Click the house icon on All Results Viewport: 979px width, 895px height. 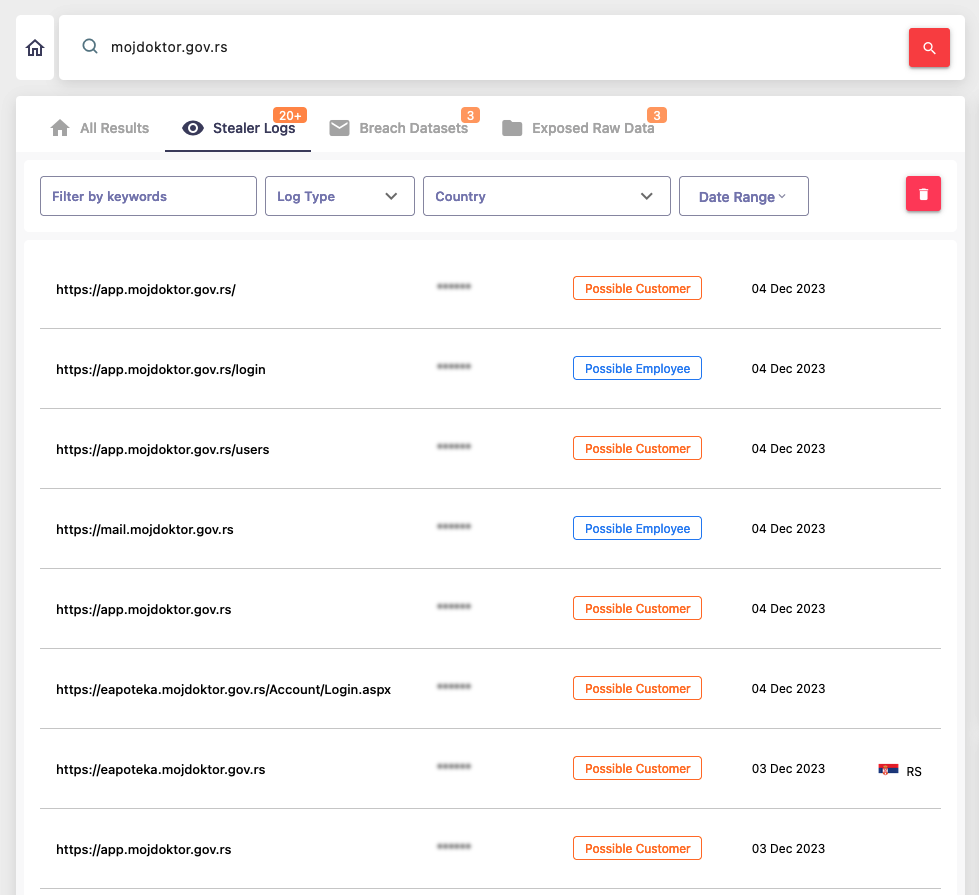tap(60, 128)
